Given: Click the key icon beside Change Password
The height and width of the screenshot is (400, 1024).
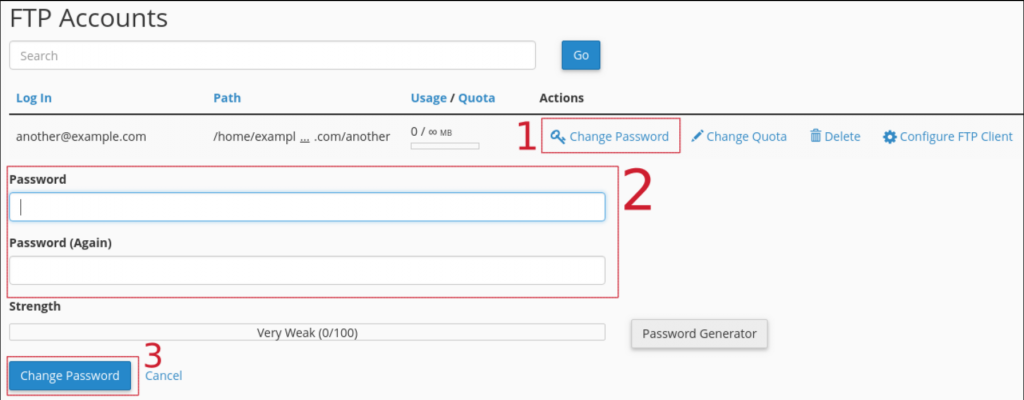Looking at the screenshot, I should tap(558, 136).
